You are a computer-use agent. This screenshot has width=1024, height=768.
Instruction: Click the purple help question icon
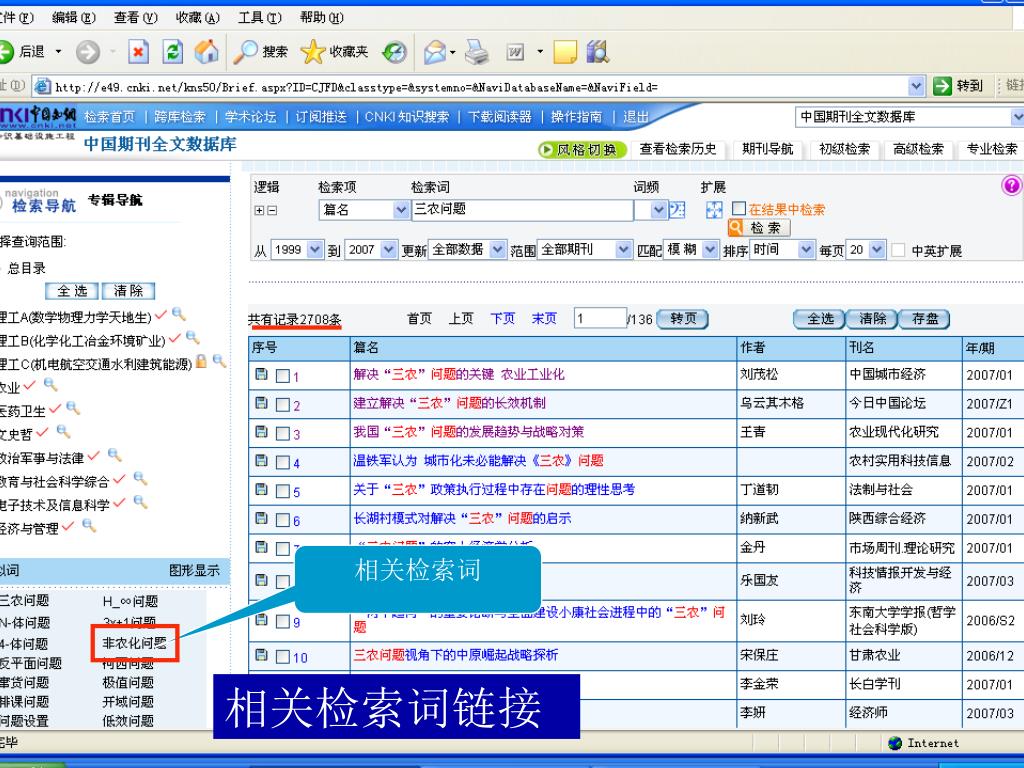coord(1010,186)
